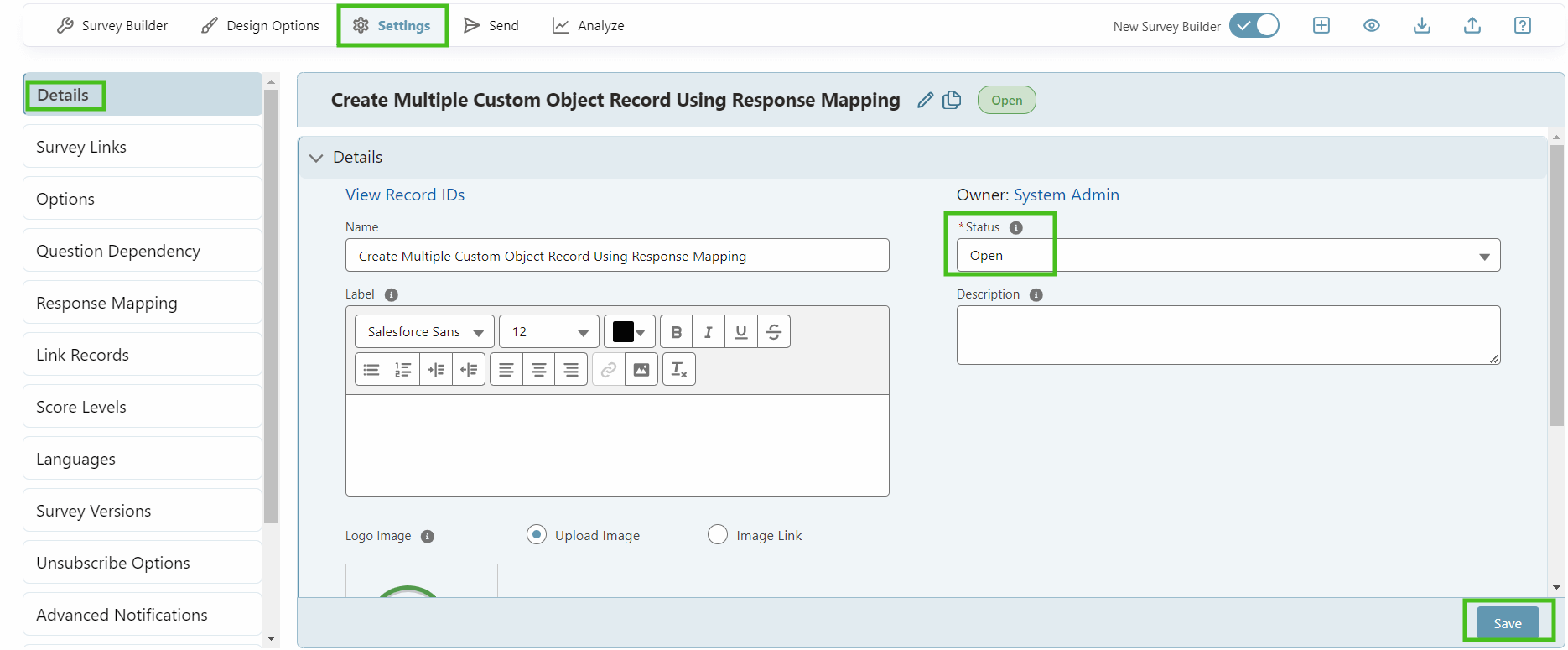Click the clone survey icon beside title
This screenshot has width=1568, height=650.
click(952, 101)
